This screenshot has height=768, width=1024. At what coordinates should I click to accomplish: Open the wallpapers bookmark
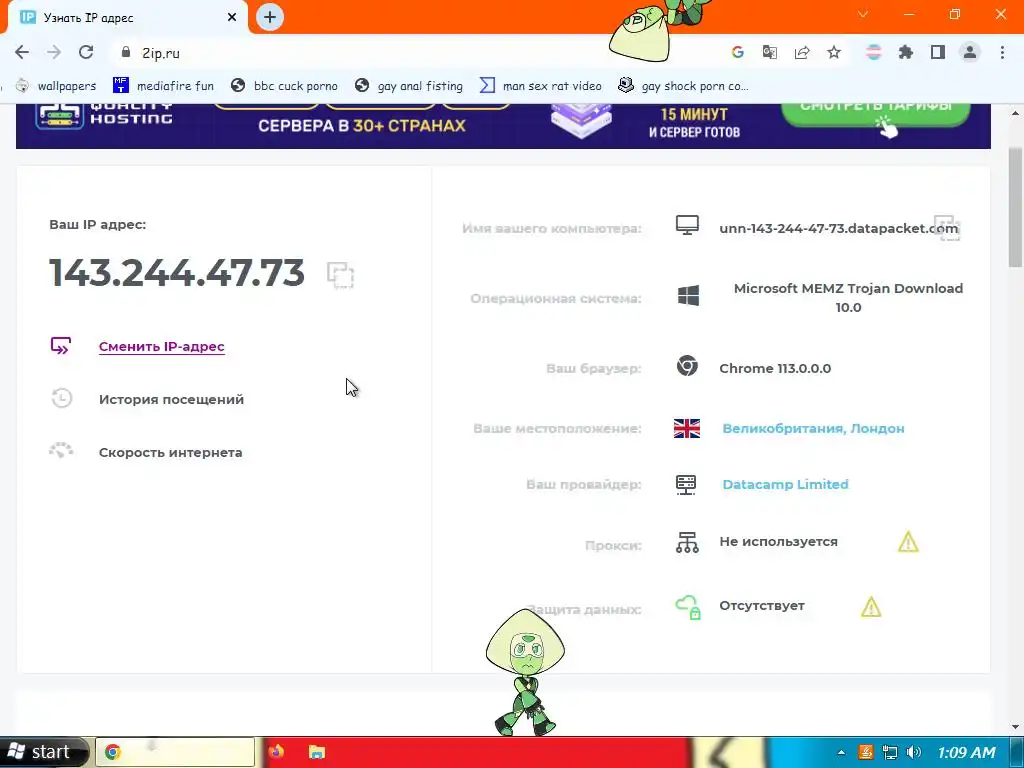[56, 86]
